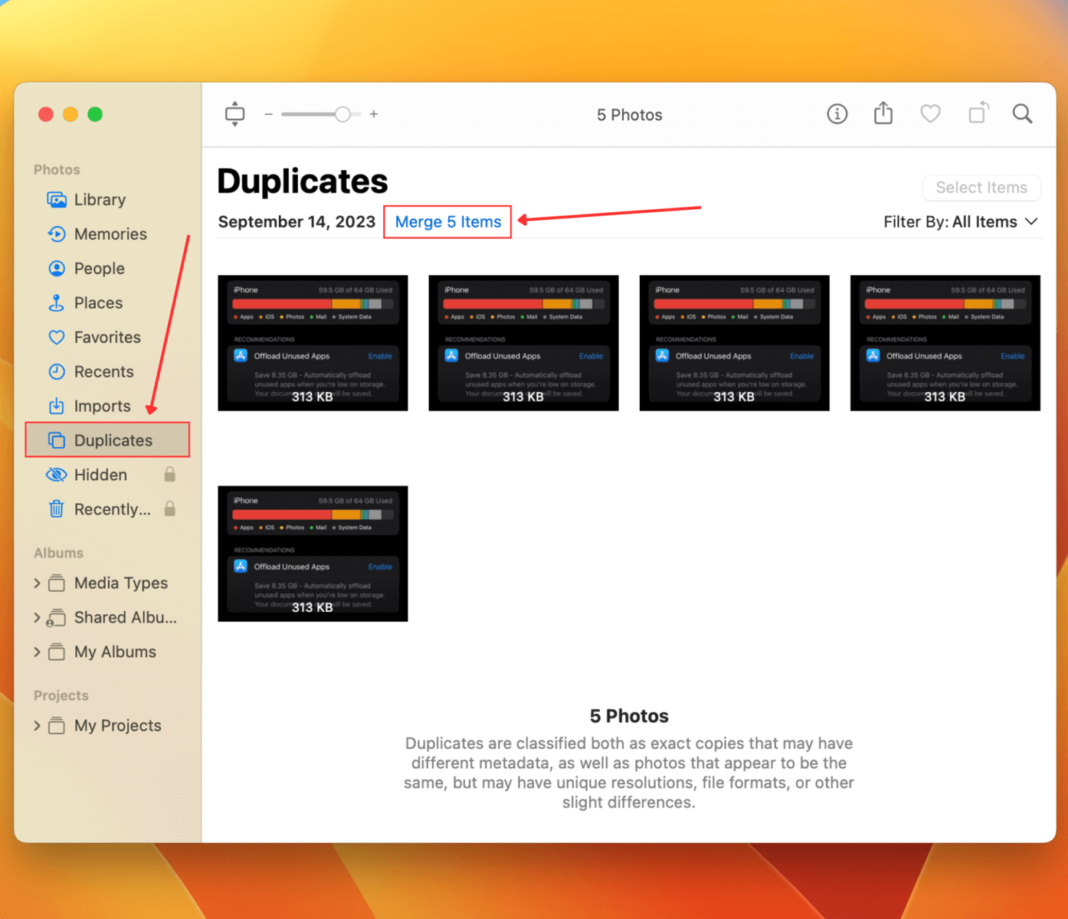The height and width of the screenshot is (919, 1068).
Task: Expand the My Albums list
Action: (37, 651)
